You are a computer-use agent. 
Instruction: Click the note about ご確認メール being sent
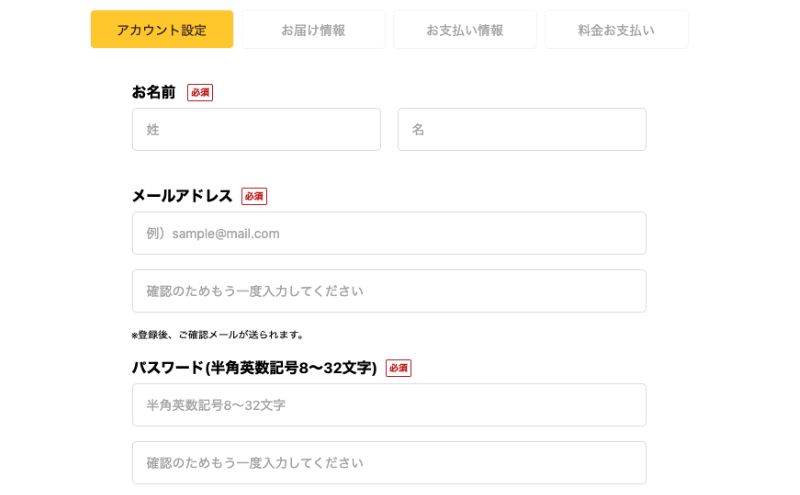click(218, 335)
